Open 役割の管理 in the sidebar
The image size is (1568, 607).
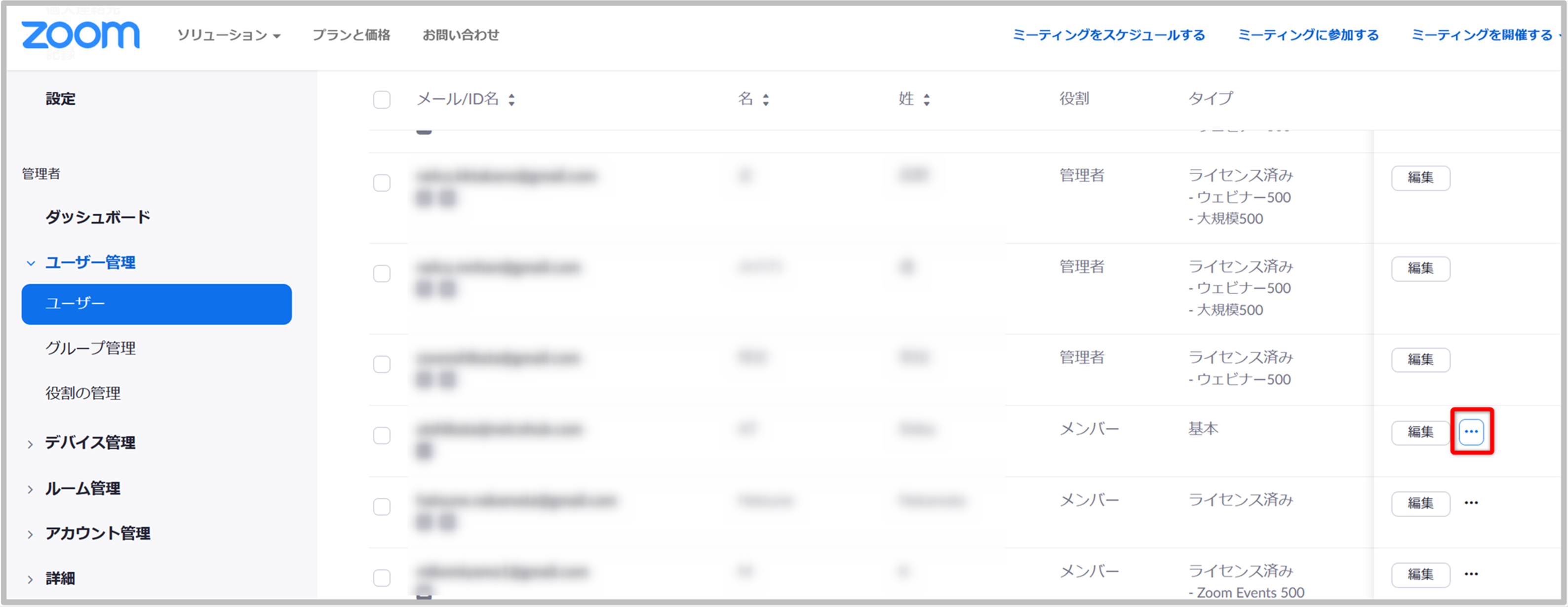[x=83, y=393]
